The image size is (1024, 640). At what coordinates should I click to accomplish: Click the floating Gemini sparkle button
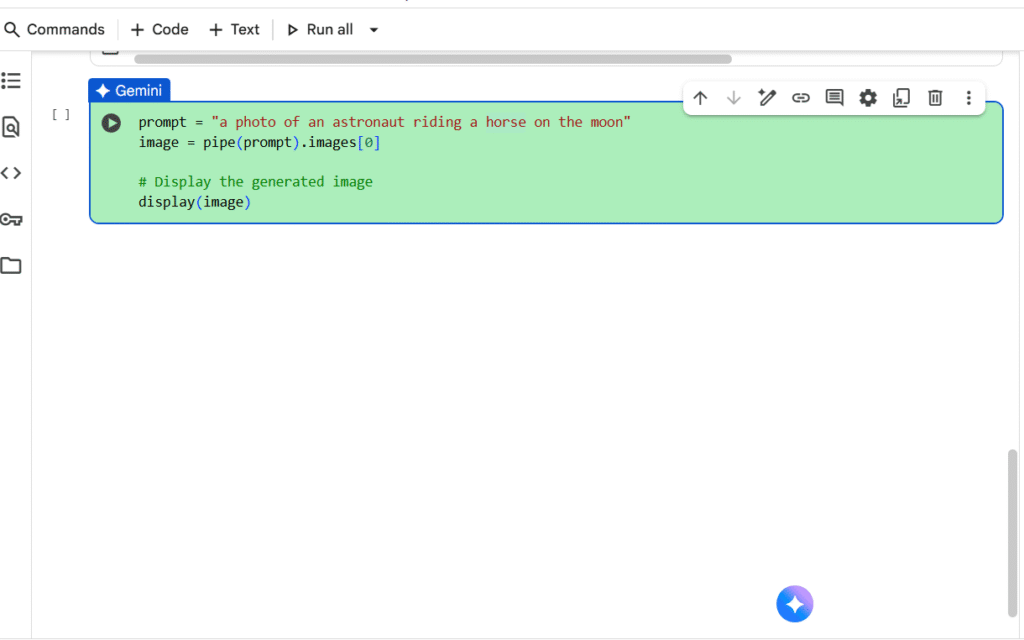(795, 604)
